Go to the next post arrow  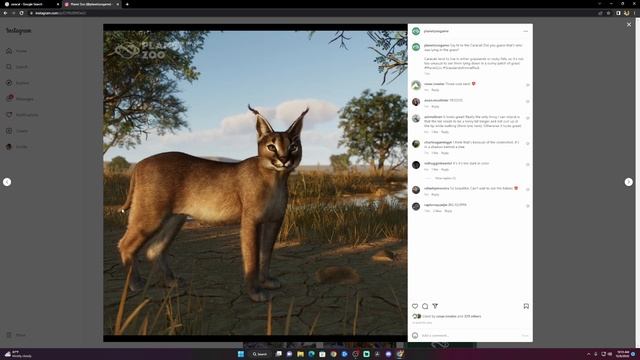[629, 182]
